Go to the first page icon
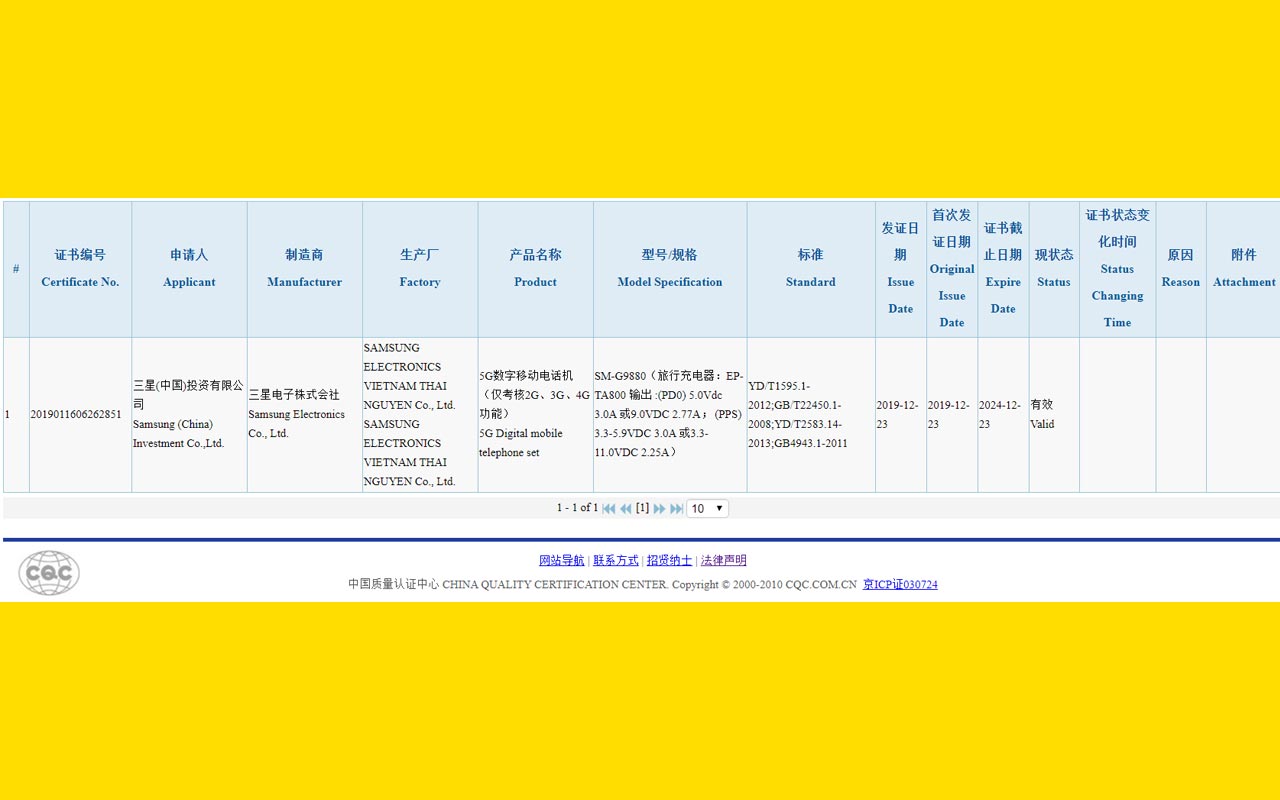1280x800 pixels. (x=608, y=508)
